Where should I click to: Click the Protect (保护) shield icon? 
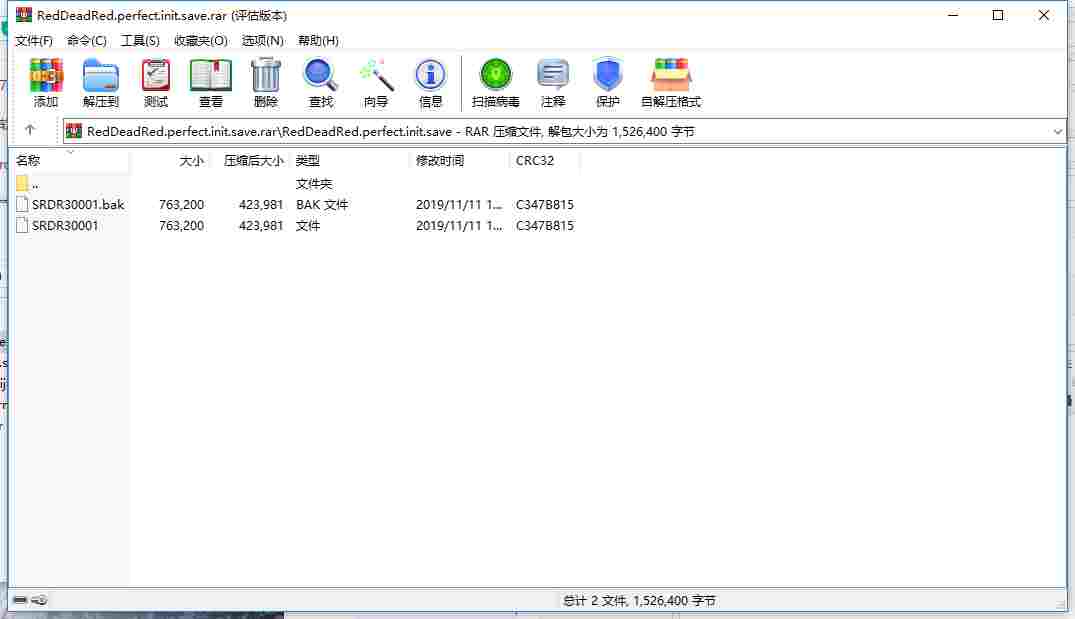[607, 75]
